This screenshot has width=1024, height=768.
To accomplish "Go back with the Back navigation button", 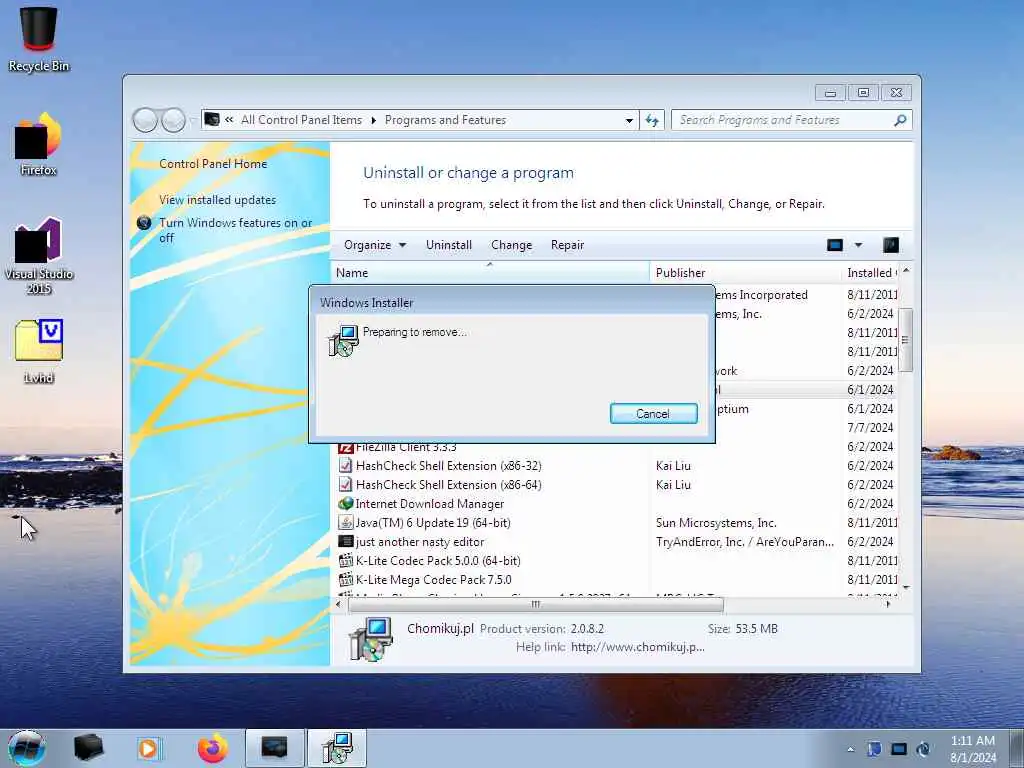I will 145,120.
